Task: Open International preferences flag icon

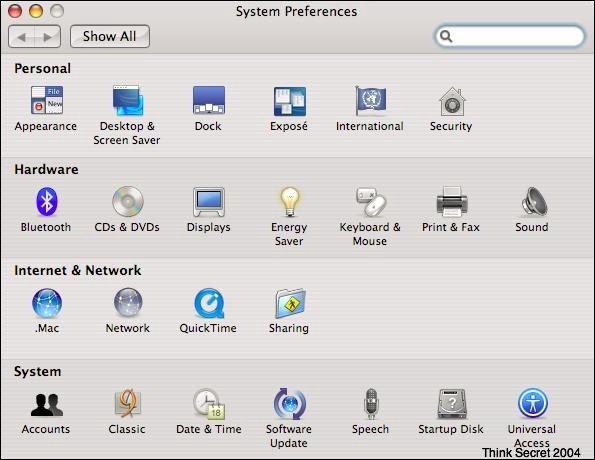Action: click(370, 100)
